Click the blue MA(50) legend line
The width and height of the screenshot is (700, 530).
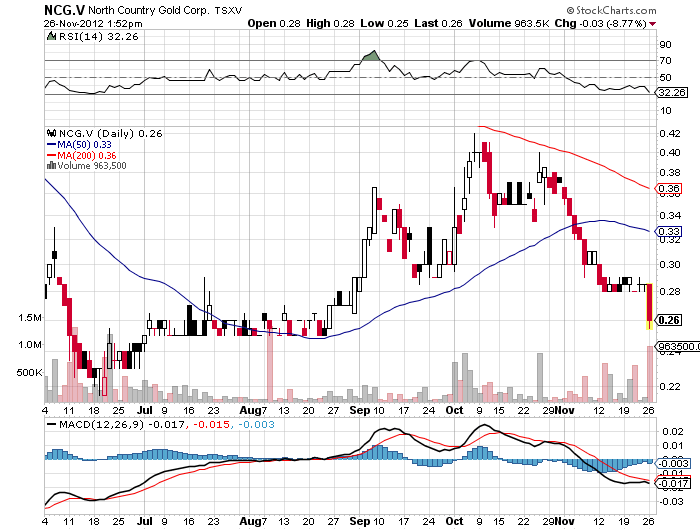coord(51,145)
